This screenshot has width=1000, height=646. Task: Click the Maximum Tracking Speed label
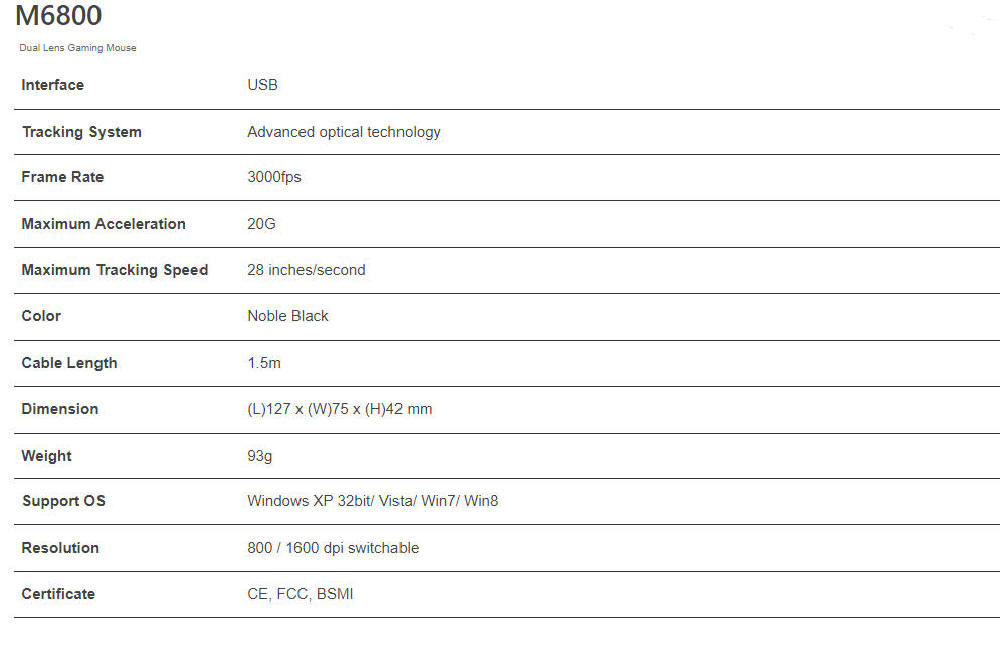click(x=115, y=270)
